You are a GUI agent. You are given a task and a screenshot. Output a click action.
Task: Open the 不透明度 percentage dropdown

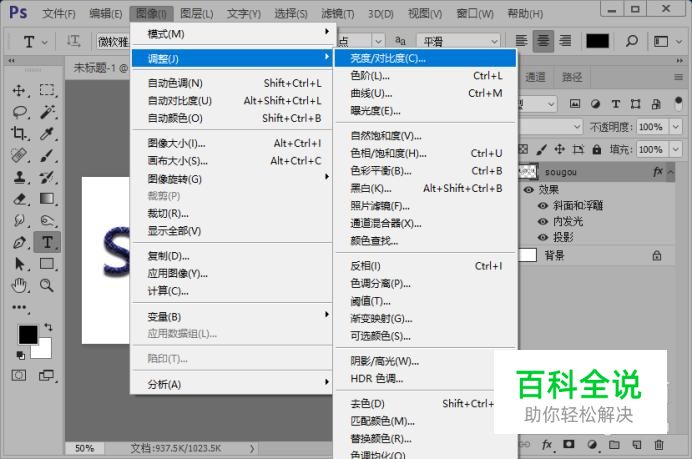click(676, 127)
